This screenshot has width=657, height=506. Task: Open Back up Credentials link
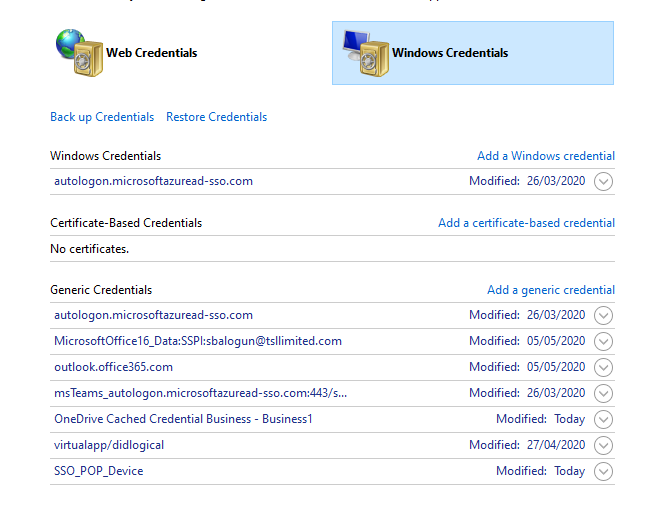pyautogui.click(x=102, y=117)
